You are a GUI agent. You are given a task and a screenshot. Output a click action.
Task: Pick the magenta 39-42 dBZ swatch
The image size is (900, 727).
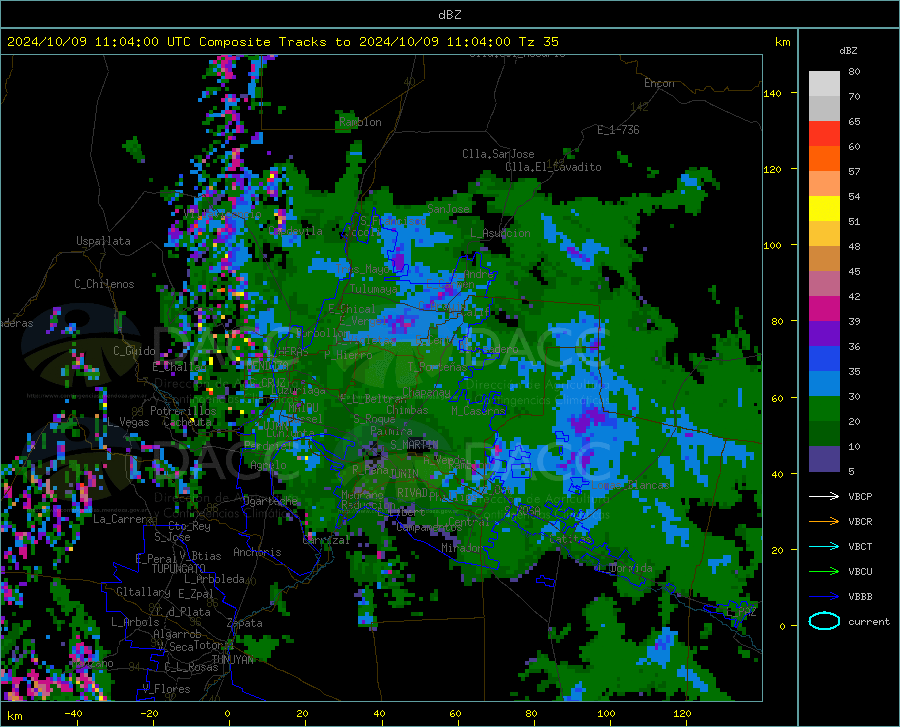[824, 309]
